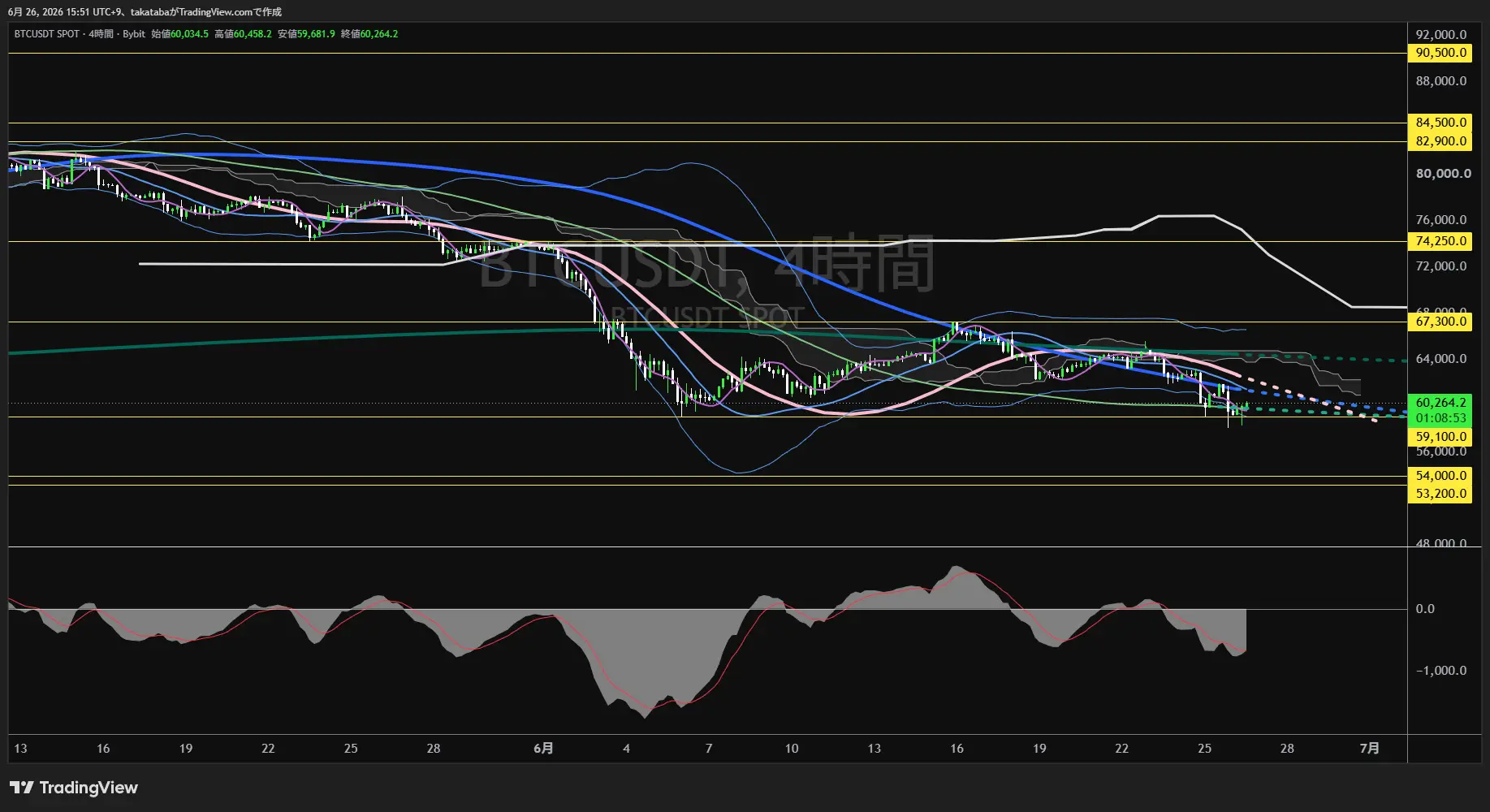
Task: Click the 92,000.0 axis label
Action: point(1441,35)
